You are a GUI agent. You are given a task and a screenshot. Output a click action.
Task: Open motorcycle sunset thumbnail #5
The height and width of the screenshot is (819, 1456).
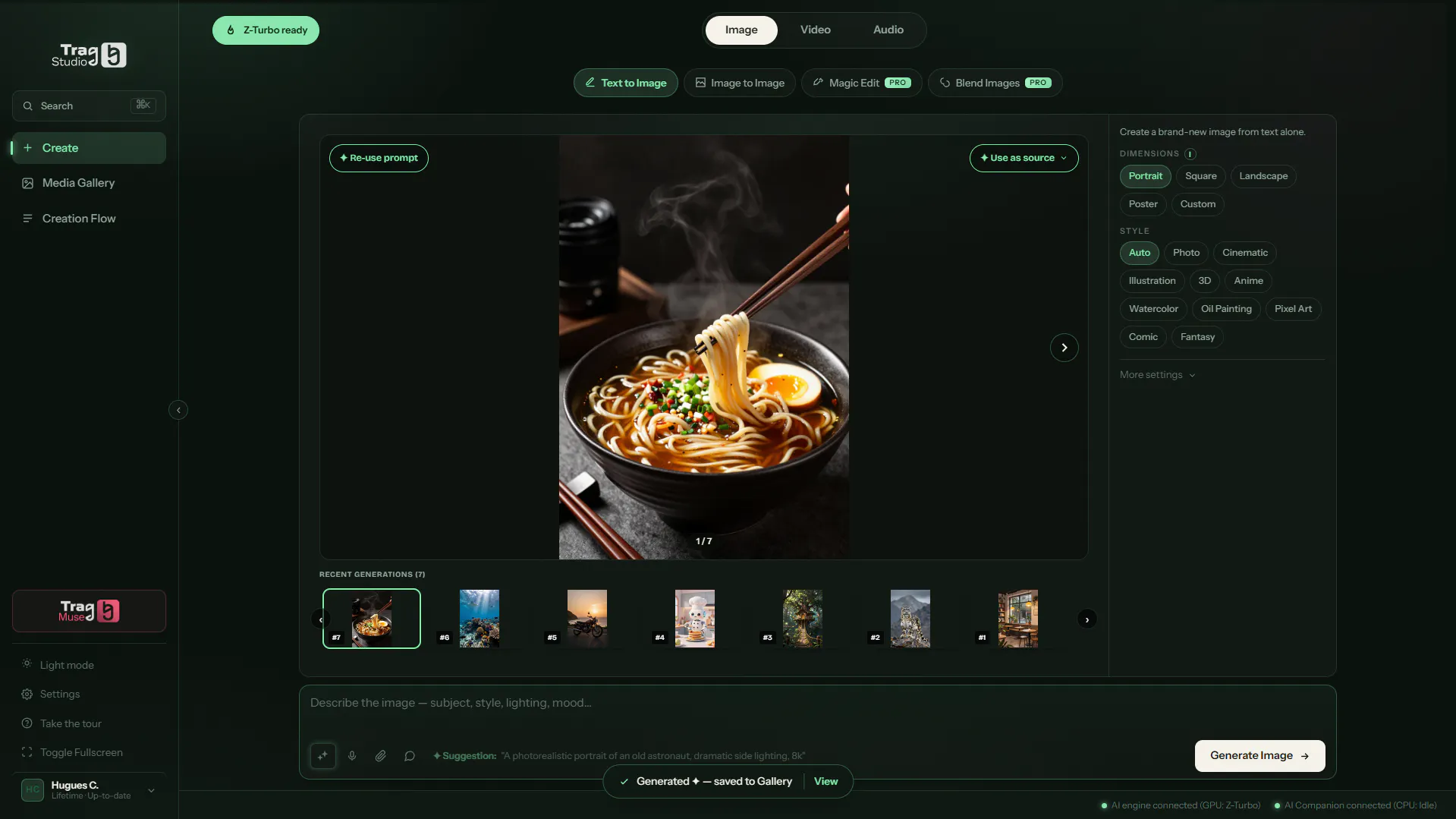coord(587,619)
